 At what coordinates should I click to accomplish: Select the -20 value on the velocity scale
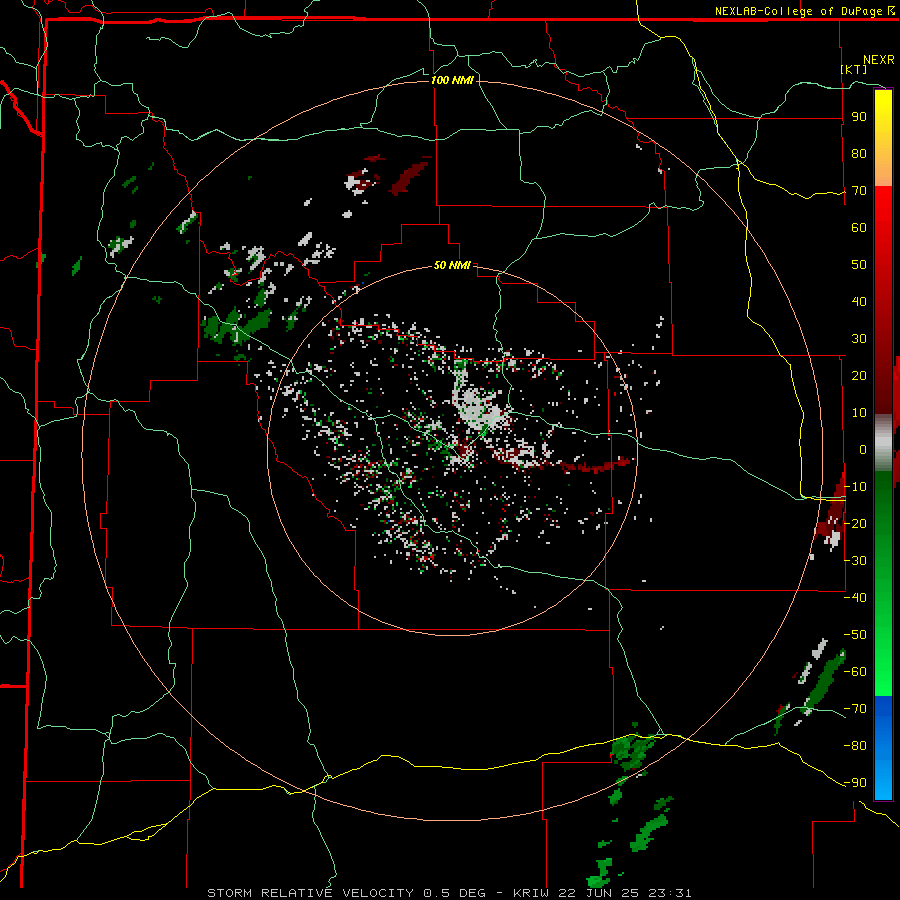[855, 523]
